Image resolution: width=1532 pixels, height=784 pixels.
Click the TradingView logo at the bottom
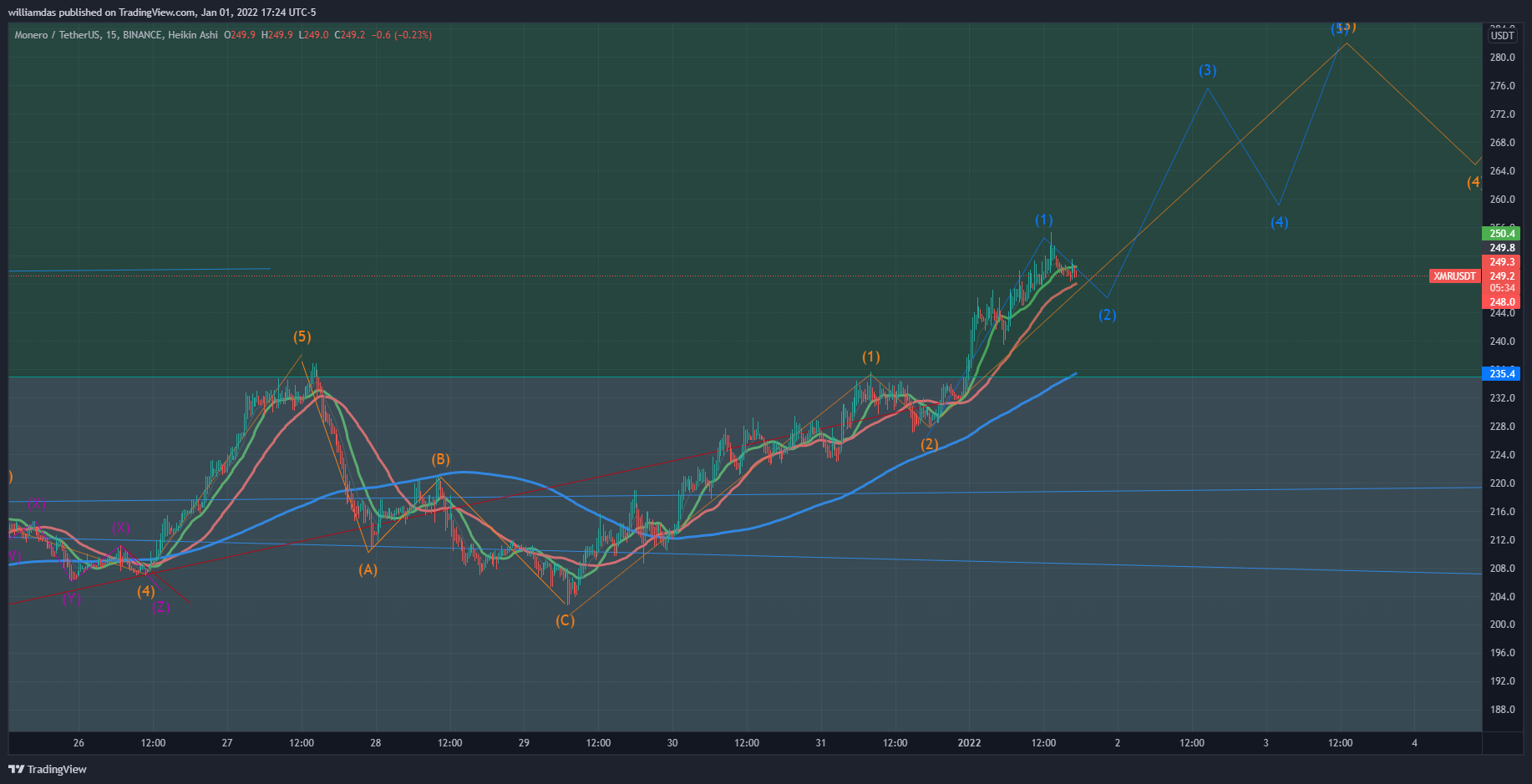[48, 769]
